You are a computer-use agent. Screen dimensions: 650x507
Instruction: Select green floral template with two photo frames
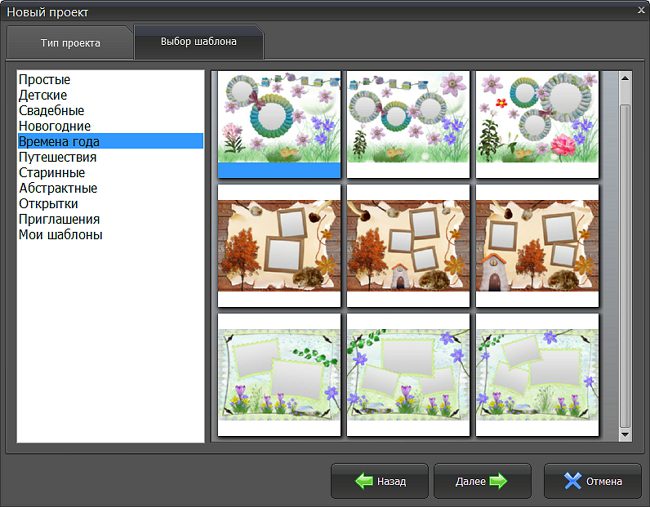279,375
